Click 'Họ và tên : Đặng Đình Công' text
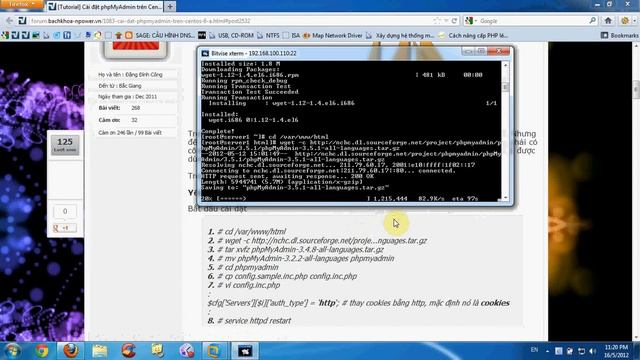 pyautogui.click(x=130, y=75)
